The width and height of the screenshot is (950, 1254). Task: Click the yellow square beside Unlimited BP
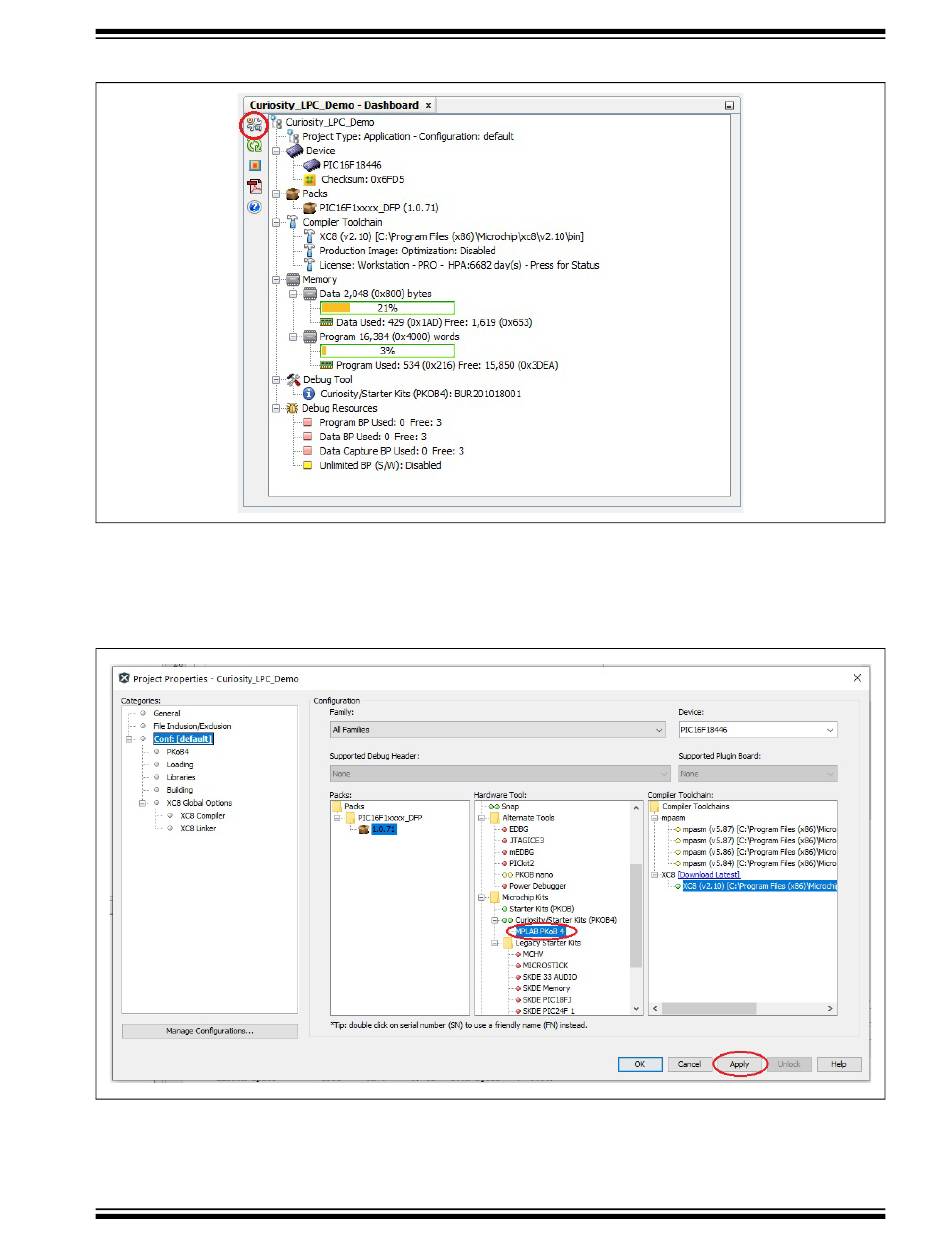click(308, 466)
